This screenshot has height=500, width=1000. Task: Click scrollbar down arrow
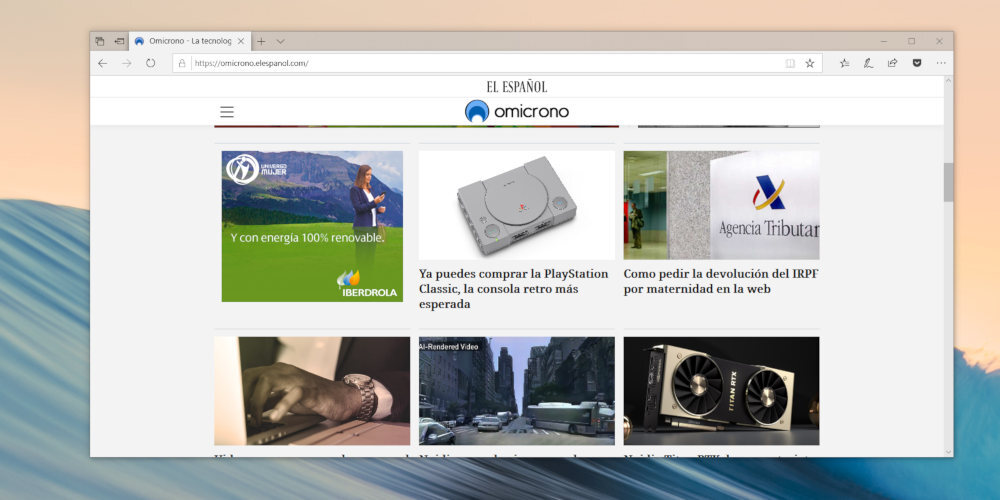[x=948, y=452]
